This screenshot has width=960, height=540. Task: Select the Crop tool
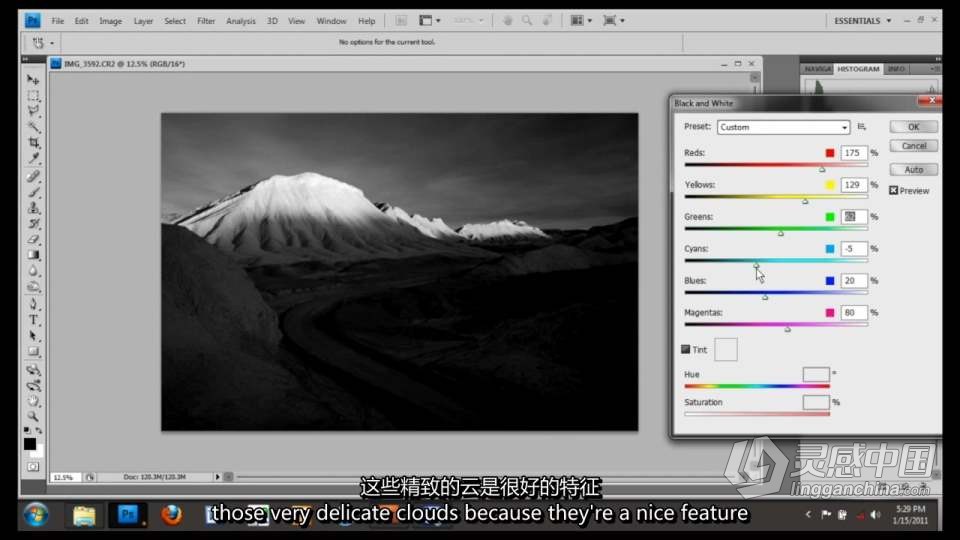[33, 143]
